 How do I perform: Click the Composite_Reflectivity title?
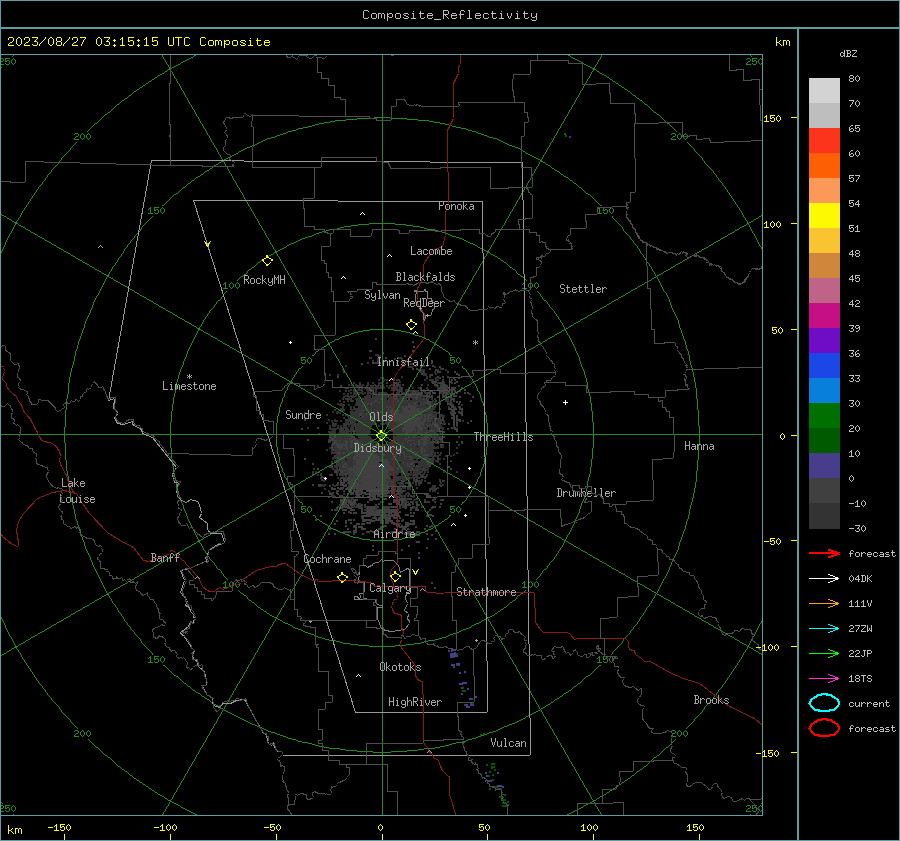(x=450, y=15)
